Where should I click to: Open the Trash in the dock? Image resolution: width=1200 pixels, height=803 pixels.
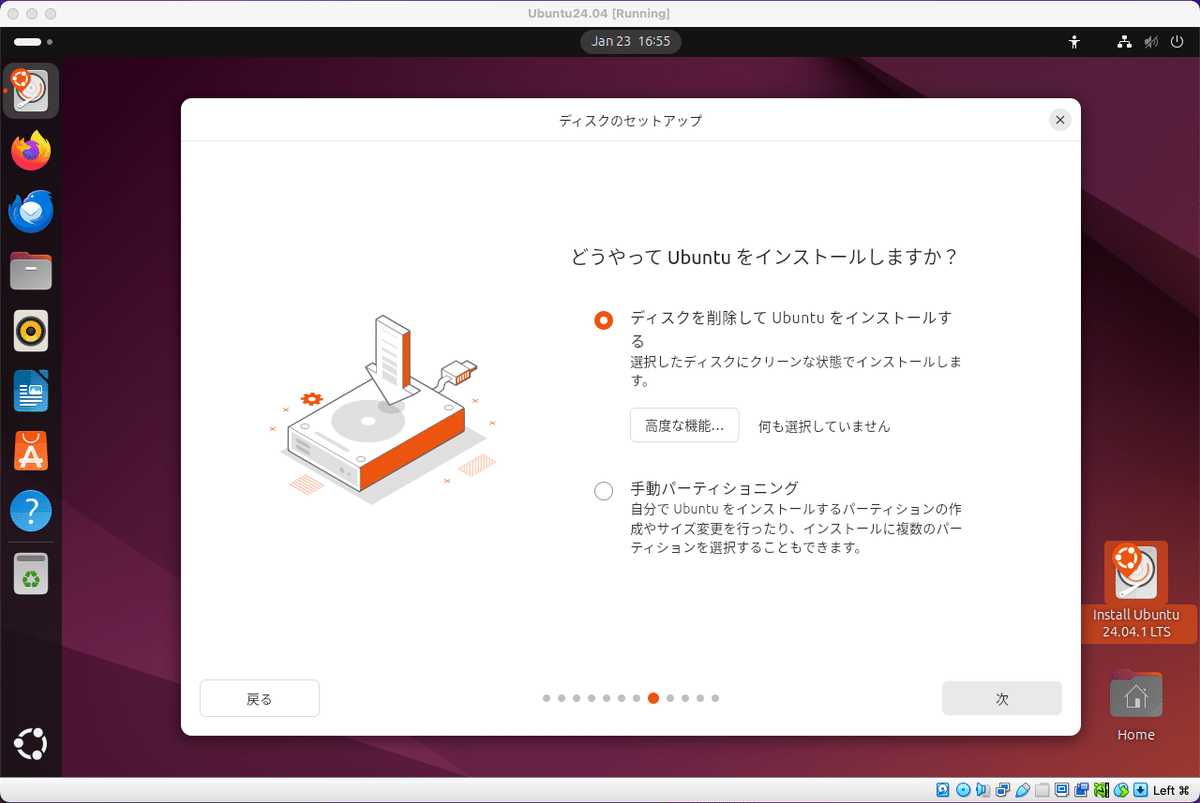[31, 573]
